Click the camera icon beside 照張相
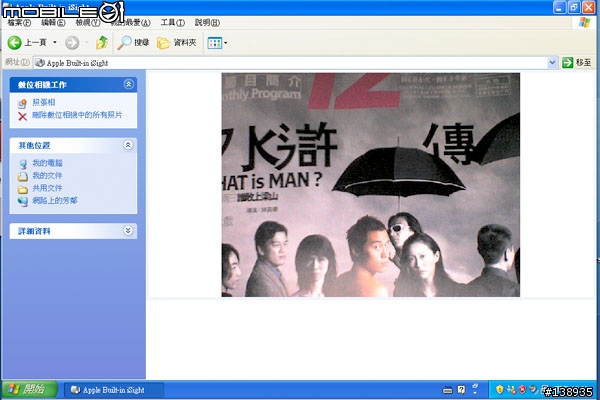This screenshot has width=600, height=400. coord(22,103)
